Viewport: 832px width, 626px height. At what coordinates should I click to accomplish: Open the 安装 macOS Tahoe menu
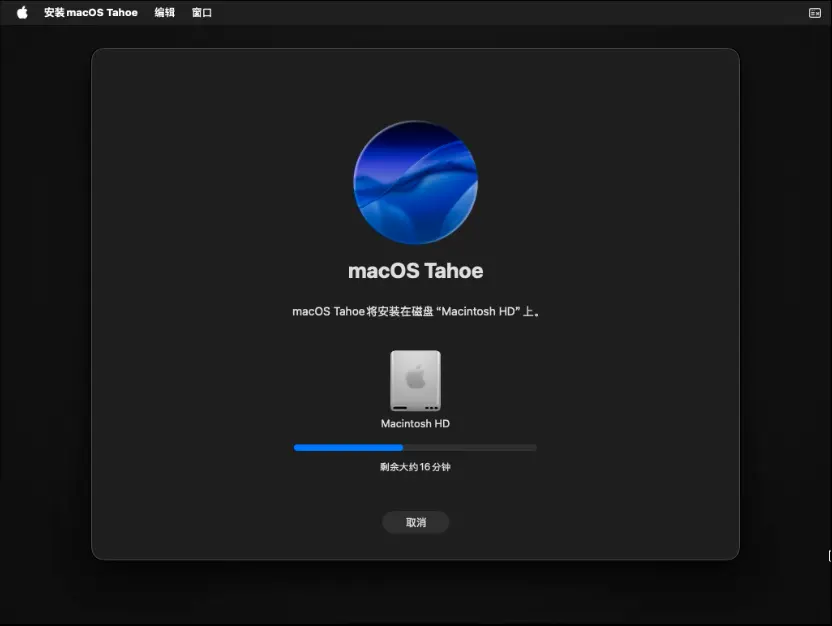tap(91, 13)
